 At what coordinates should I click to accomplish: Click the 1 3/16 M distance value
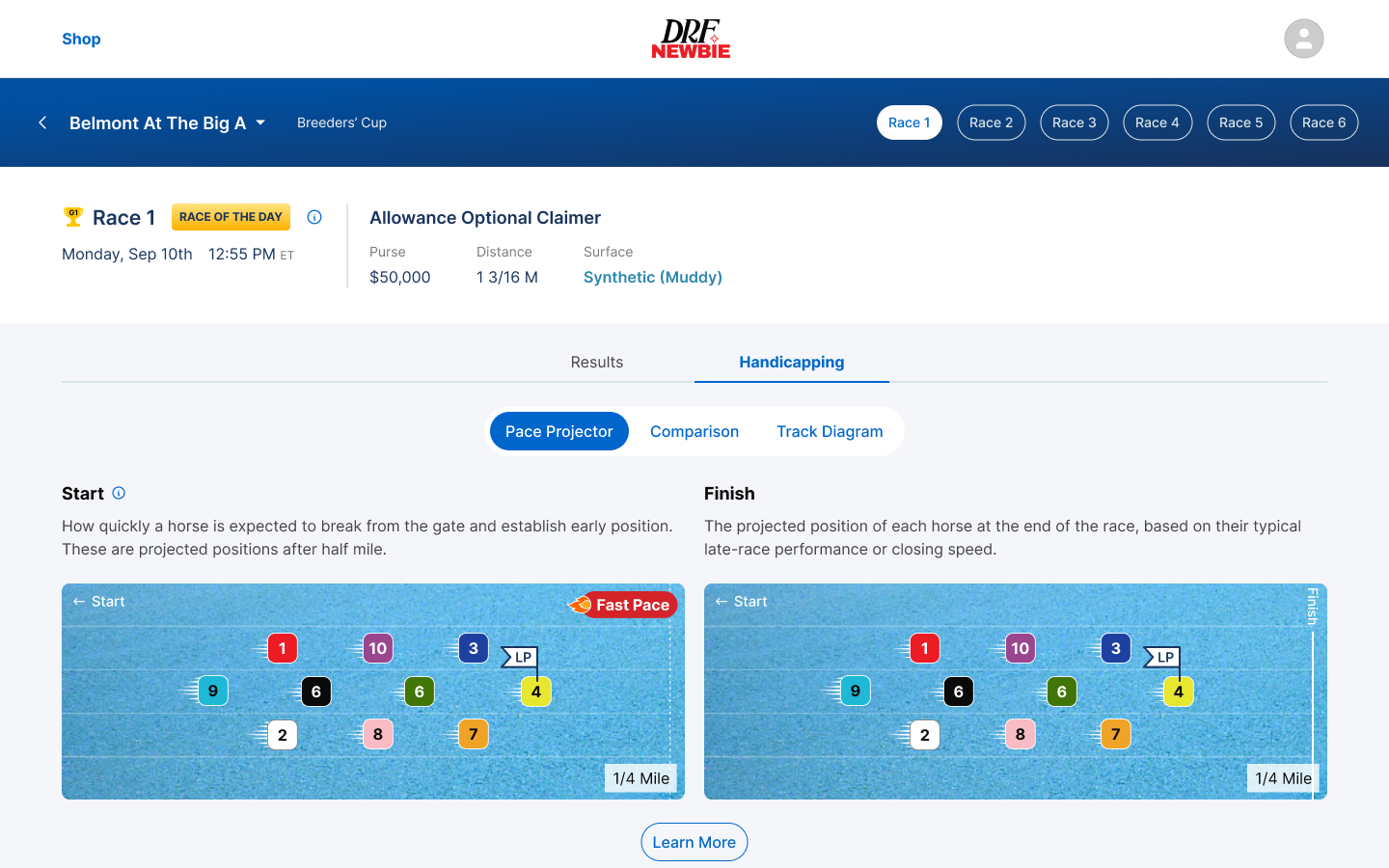click(507, 277)
